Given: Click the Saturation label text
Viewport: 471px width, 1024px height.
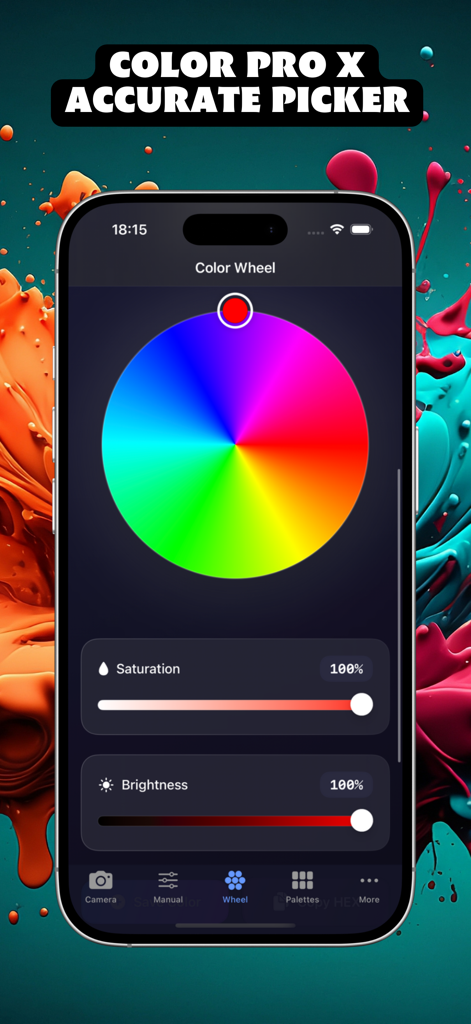Looking at the screenshot, I should (x=148, y=669).
